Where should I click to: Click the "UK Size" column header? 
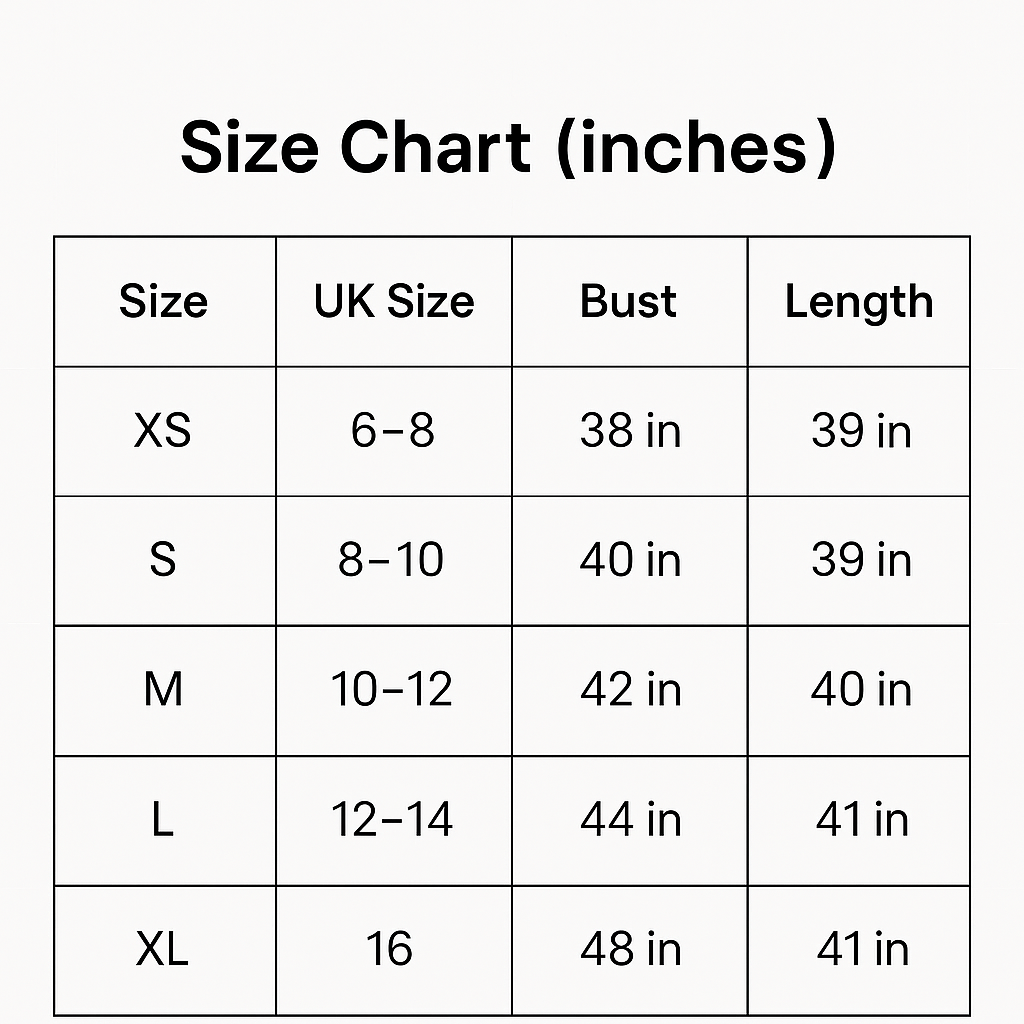(394, 302)
